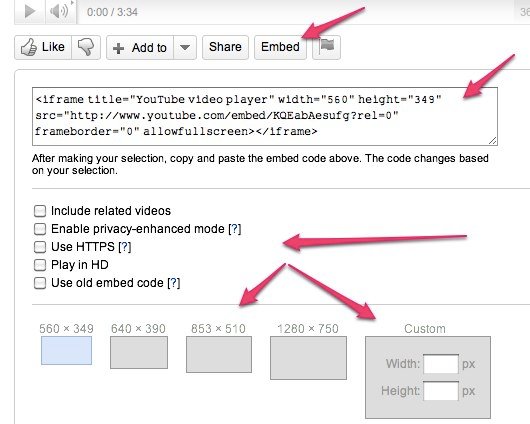The image size is (530, 424).
Task: Open the Share options
Action: click(x=225, y=47)
